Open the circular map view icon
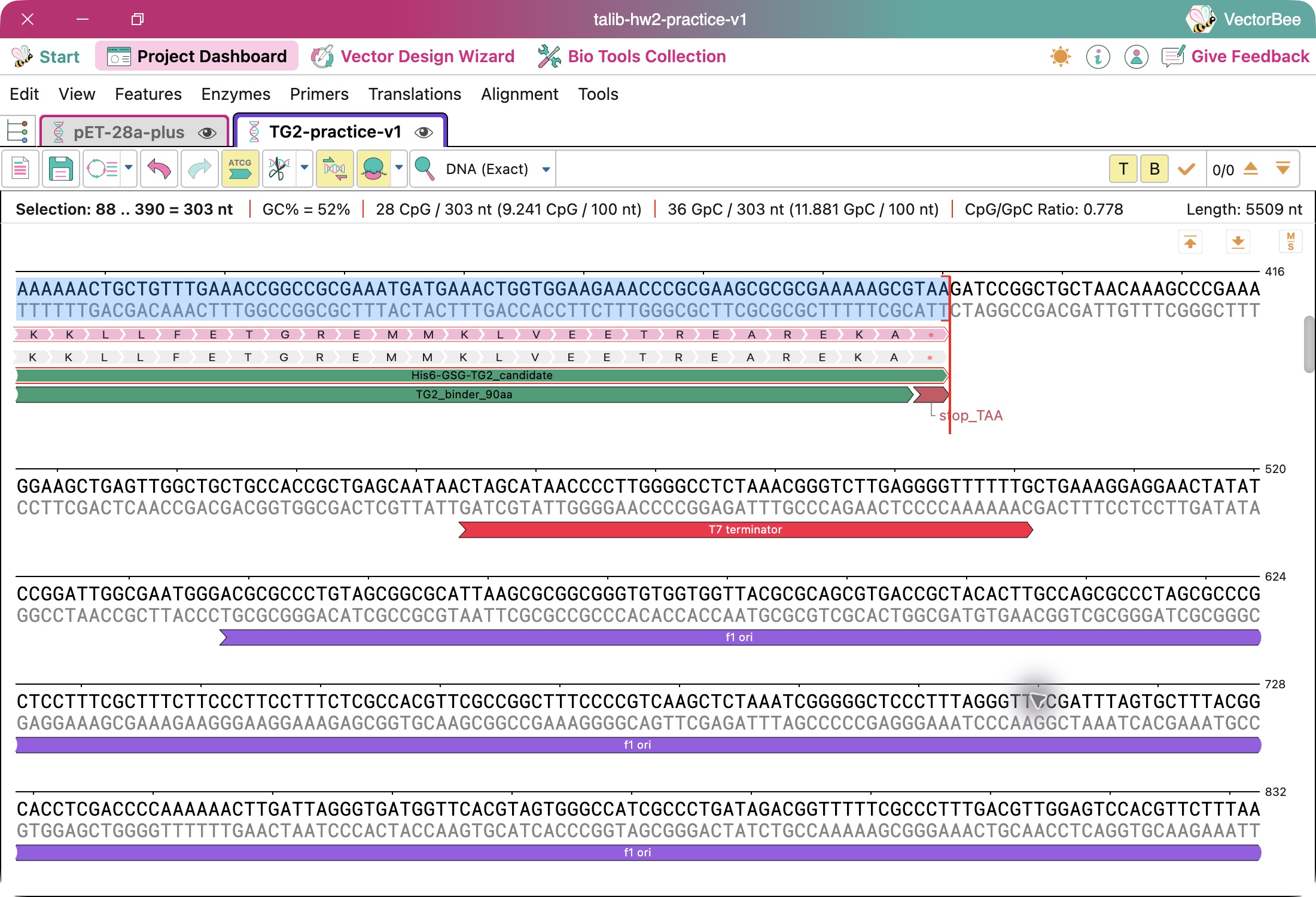The width and height of the screenshot is (1316, 897). point(102,169)
